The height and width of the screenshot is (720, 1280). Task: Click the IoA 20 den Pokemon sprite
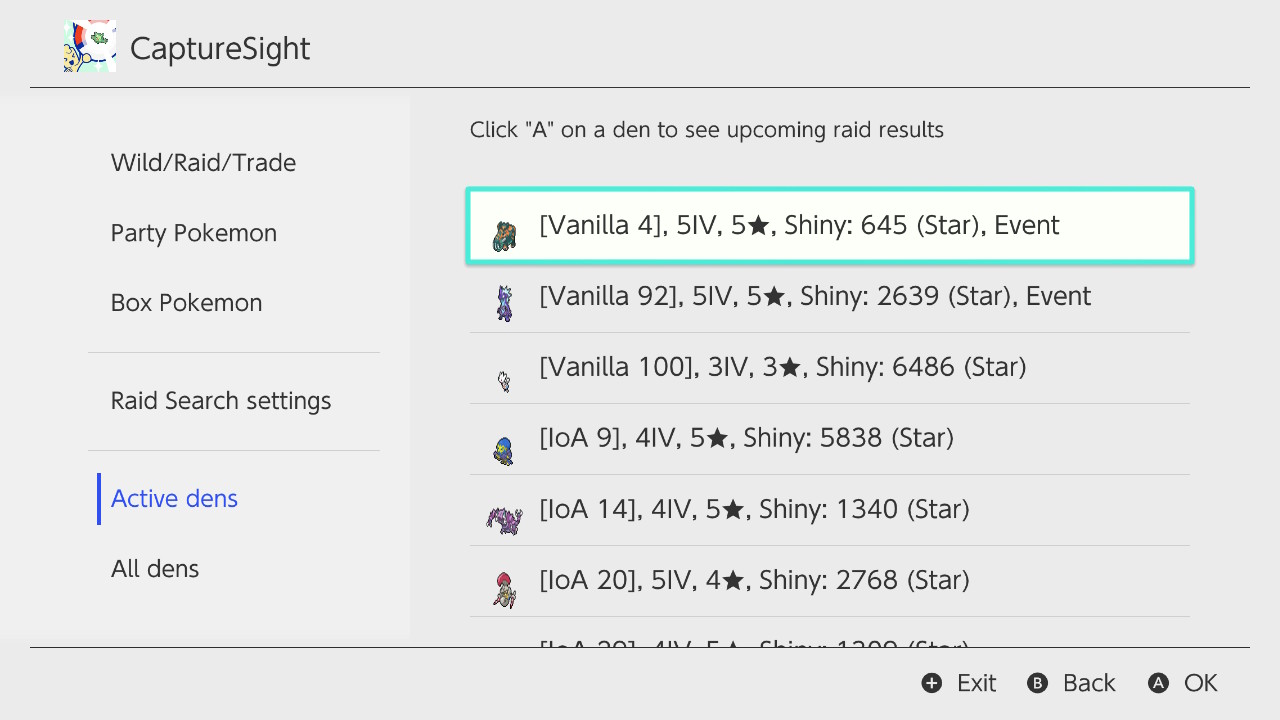pyautogui.click(x=504, y=589)
